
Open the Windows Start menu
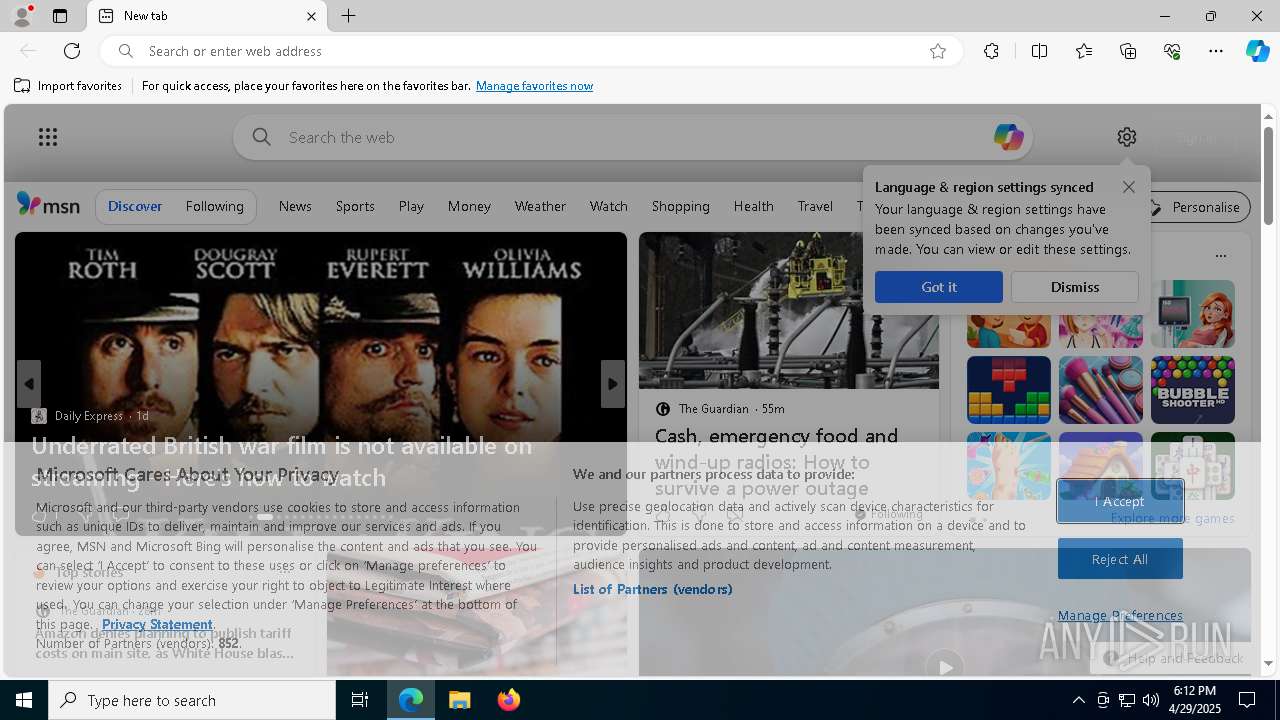click(24, 700)
